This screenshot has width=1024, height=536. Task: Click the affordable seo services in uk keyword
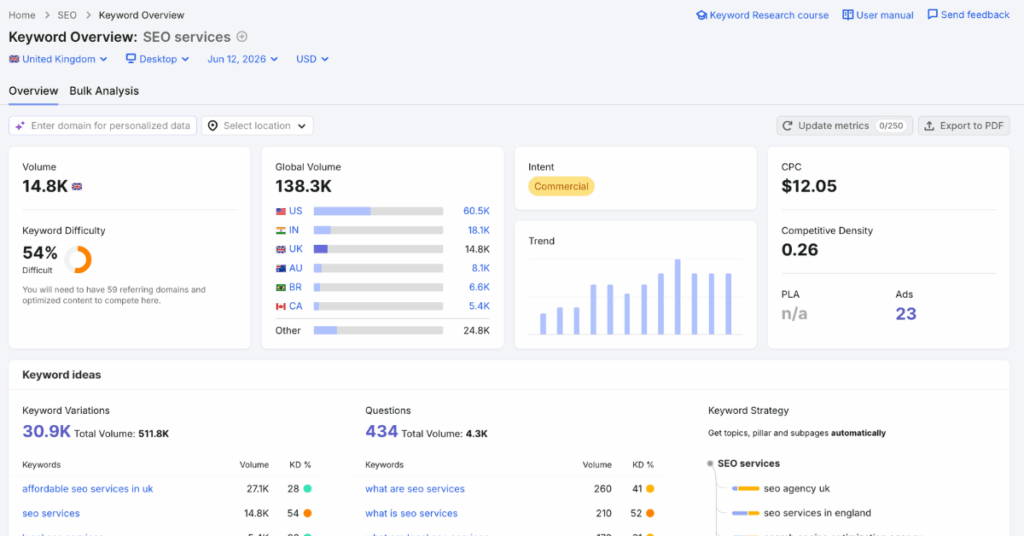[88, 488]
